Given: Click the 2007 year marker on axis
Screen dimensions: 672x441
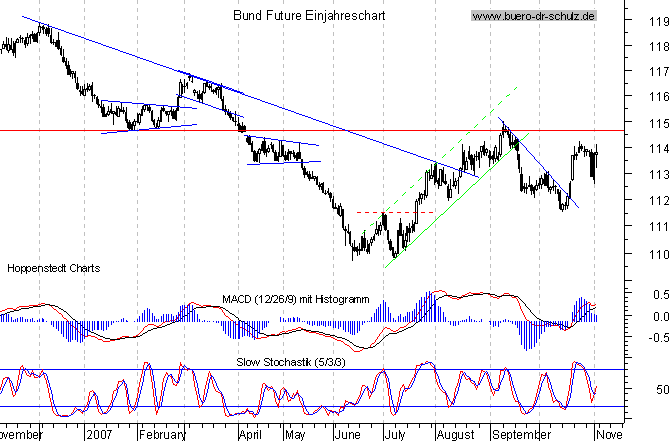Looking at the screenshot, I should click(100, 435).
